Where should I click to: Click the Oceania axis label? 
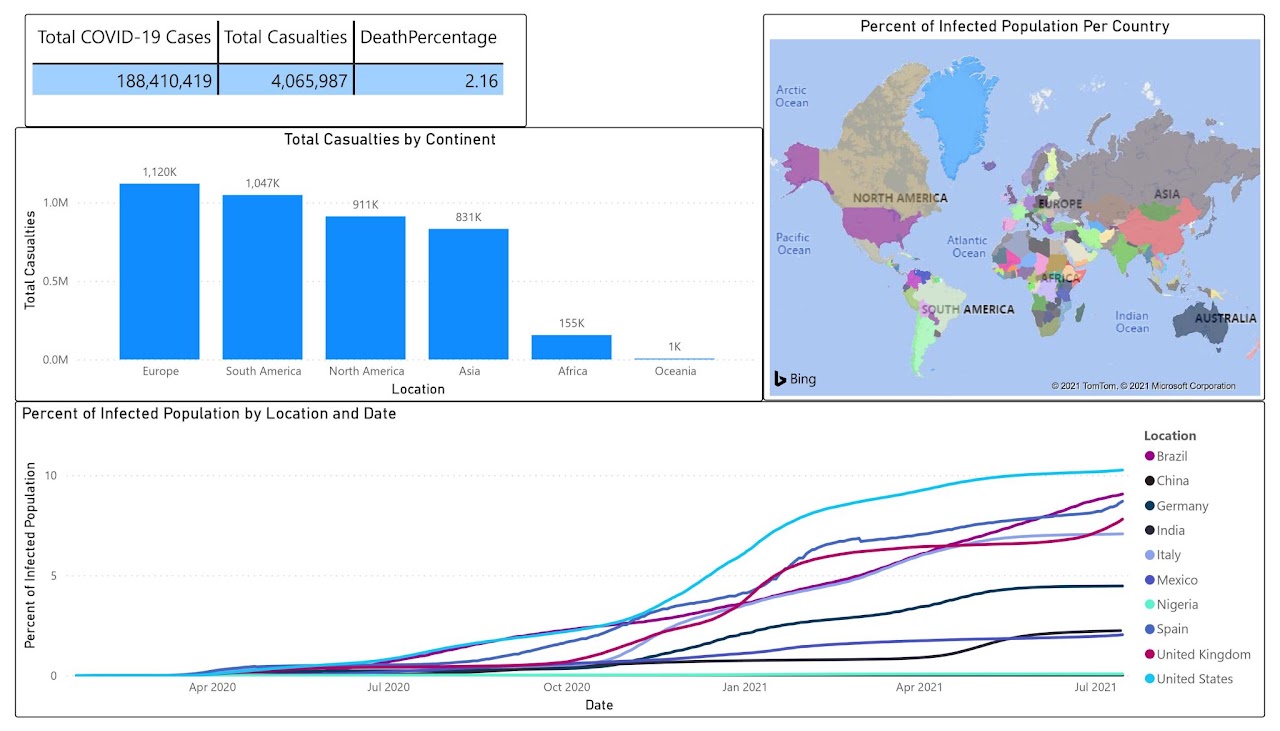point(675,372)
